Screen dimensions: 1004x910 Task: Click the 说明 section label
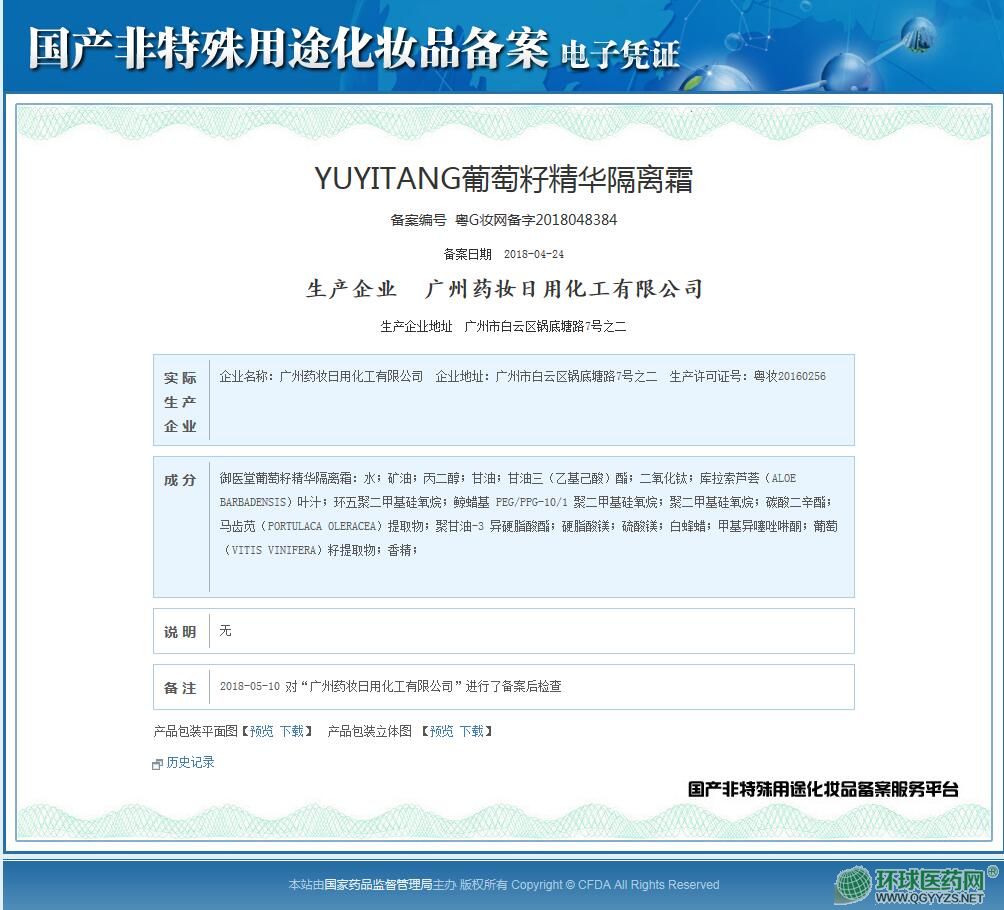(x=181, y=632)
